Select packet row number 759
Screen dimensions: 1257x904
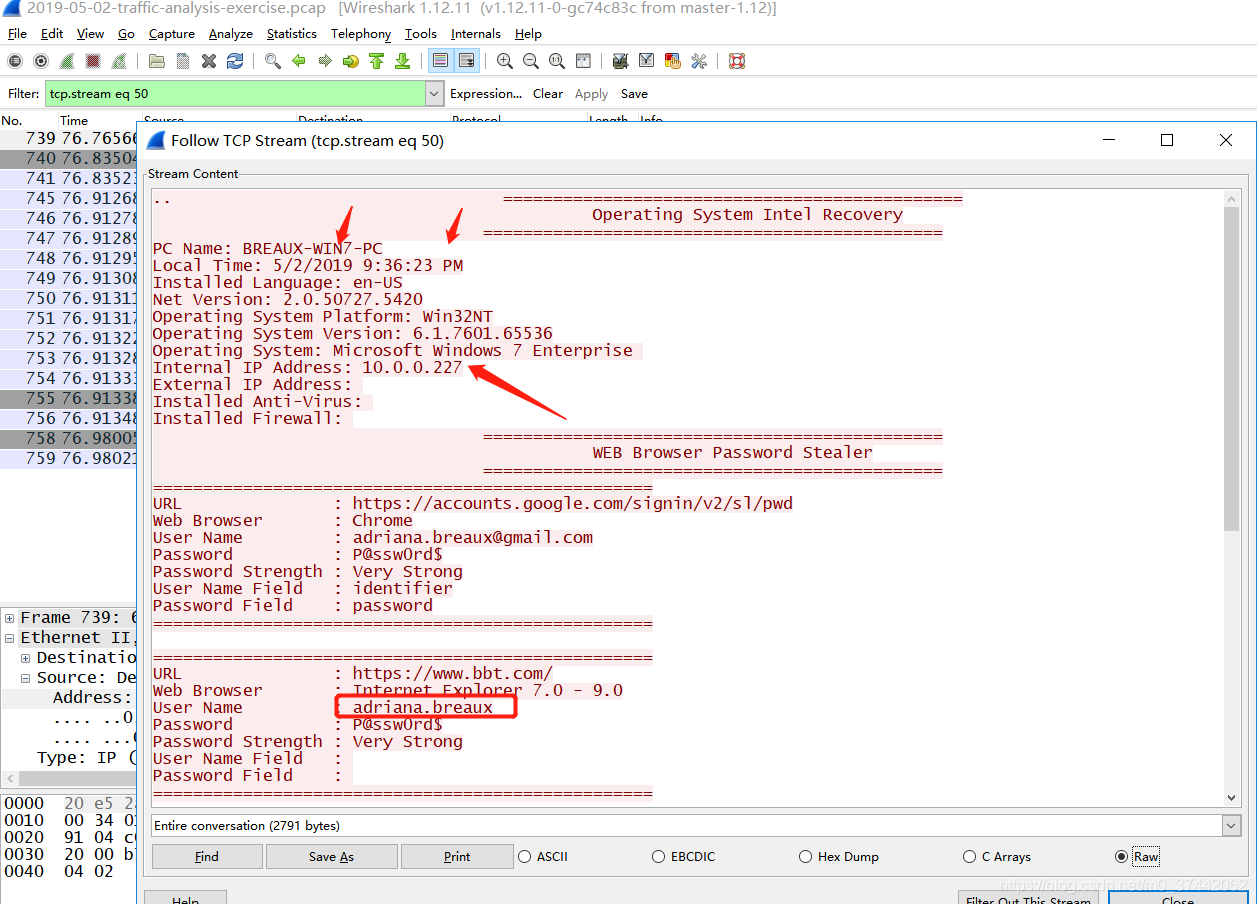point(68,459)
